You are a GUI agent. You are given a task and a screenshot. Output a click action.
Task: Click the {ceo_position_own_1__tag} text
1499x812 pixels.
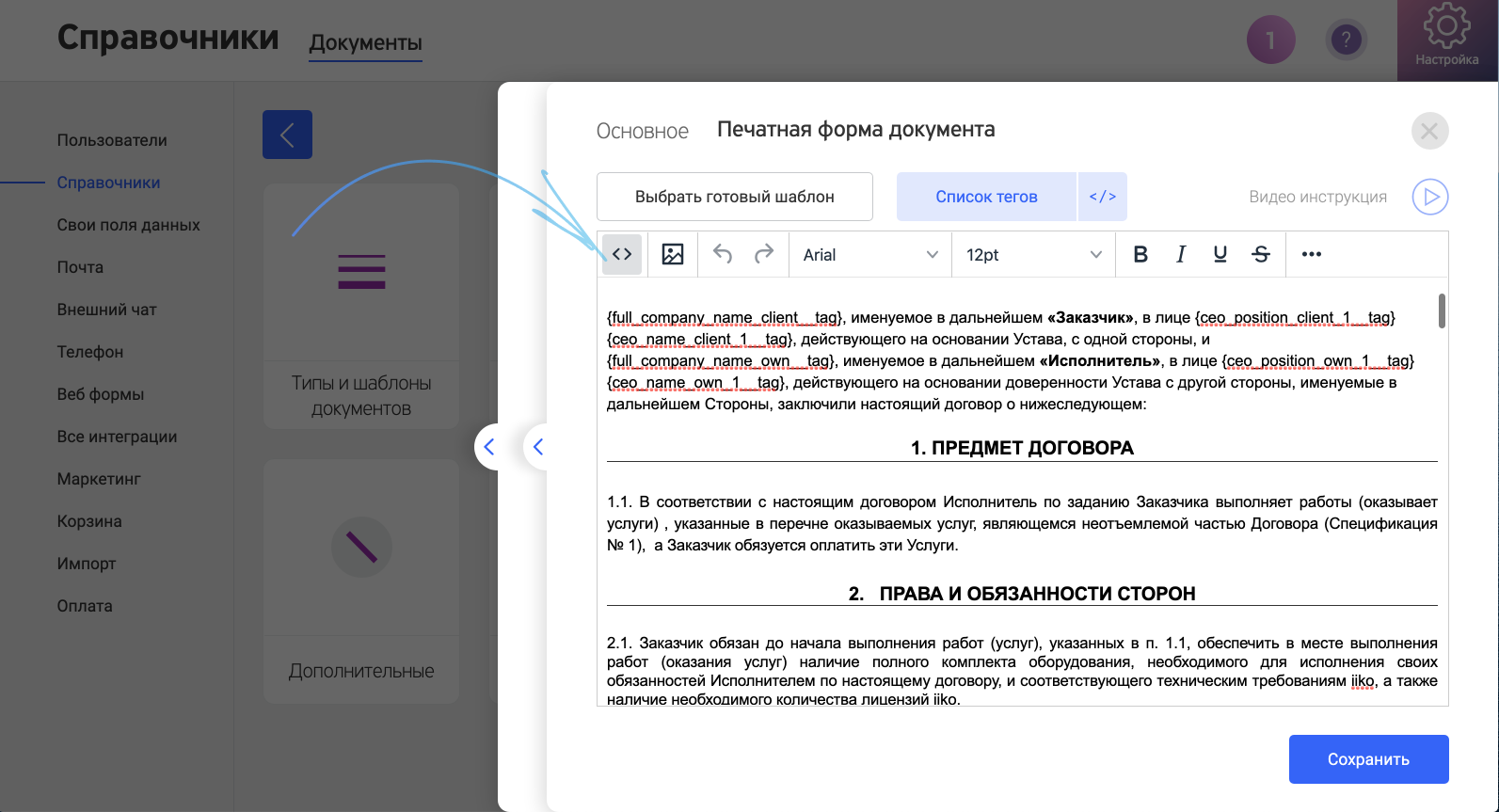pos(1318,361)
